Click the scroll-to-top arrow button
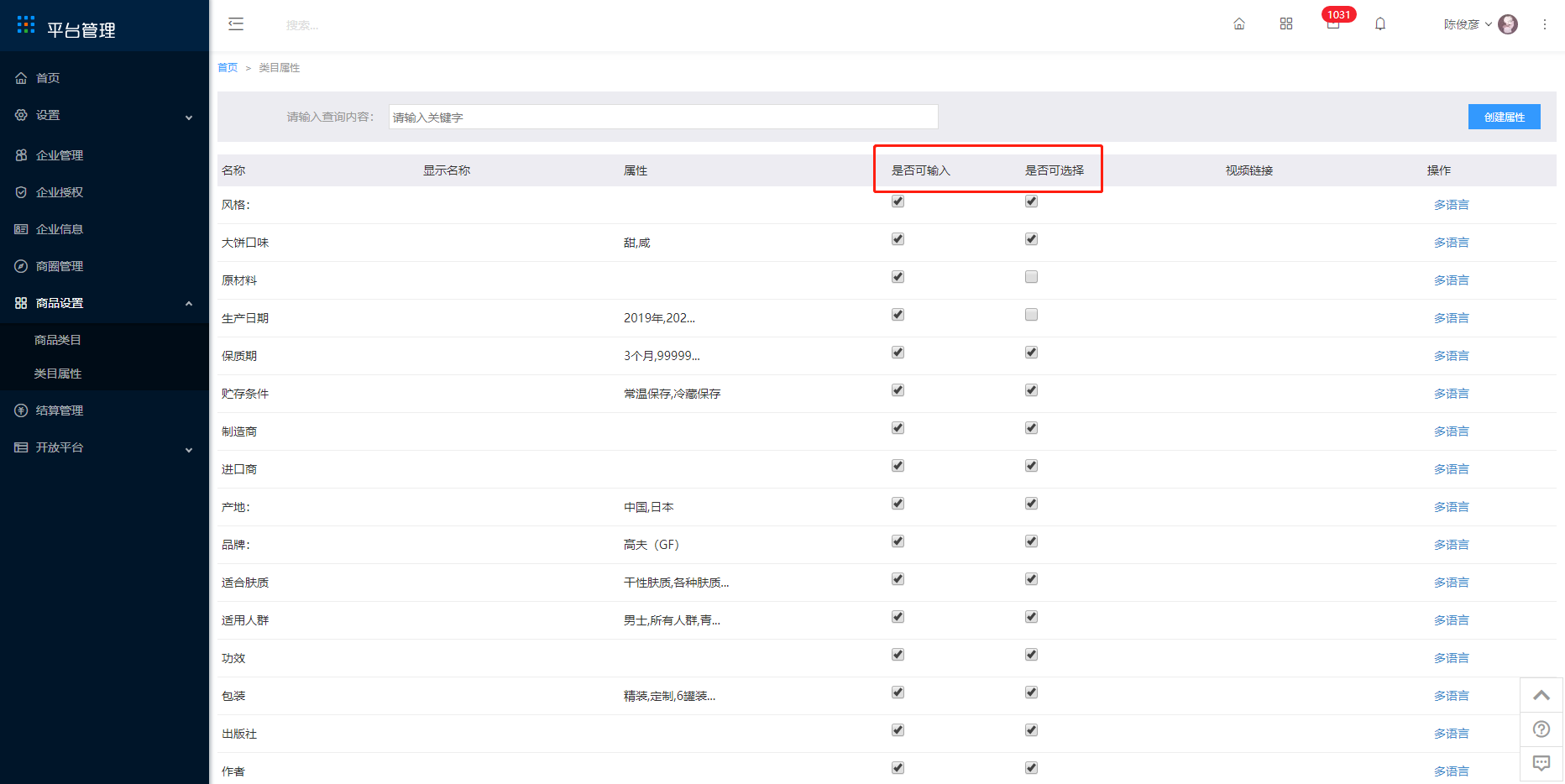This screenshot has width=1565, height=784. 1541,695
